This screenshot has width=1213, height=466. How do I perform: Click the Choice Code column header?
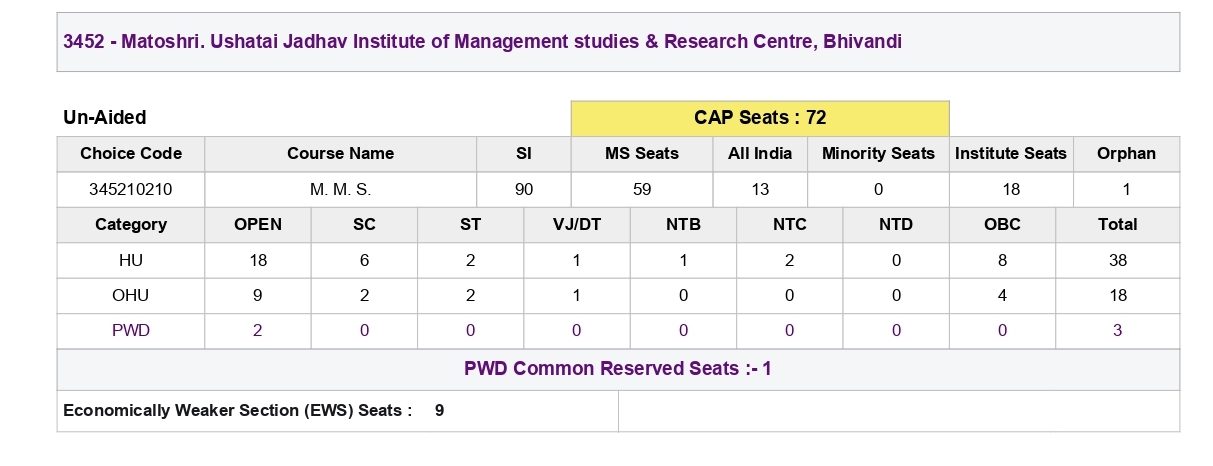pos(131,154)
